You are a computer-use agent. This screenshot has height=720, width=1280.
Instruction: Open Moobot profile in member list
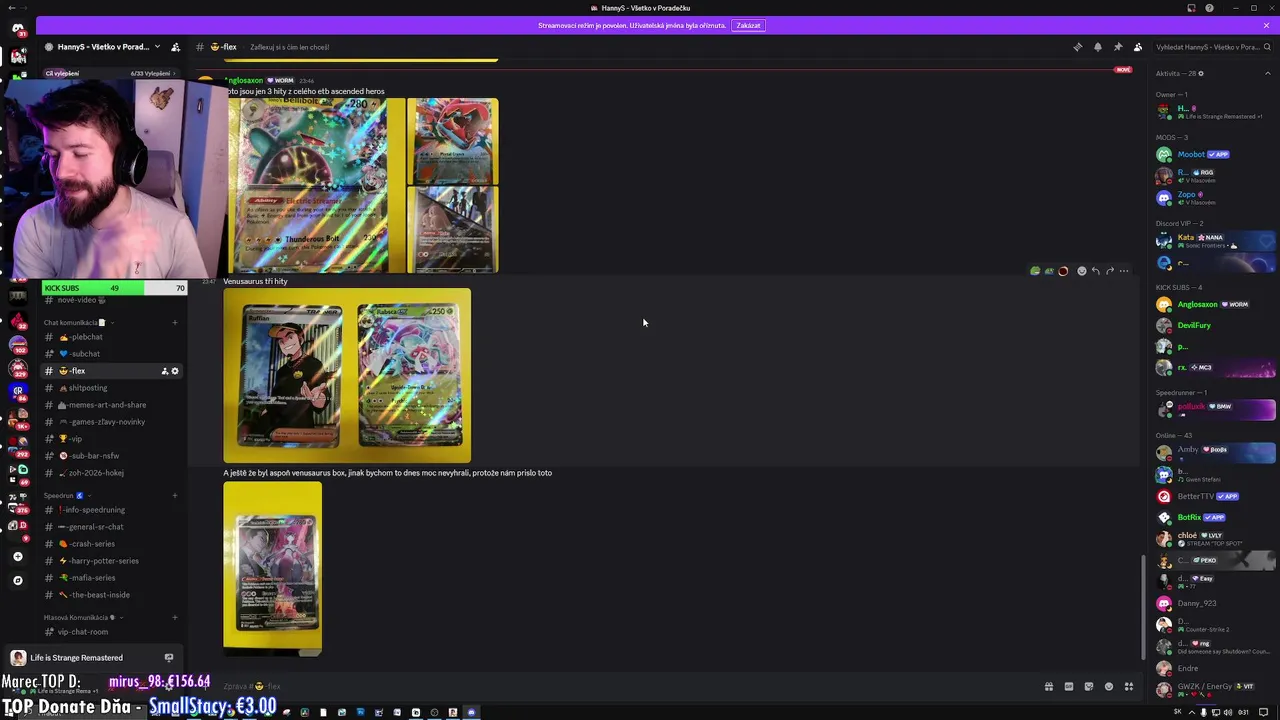click(x=1215, y=154)
